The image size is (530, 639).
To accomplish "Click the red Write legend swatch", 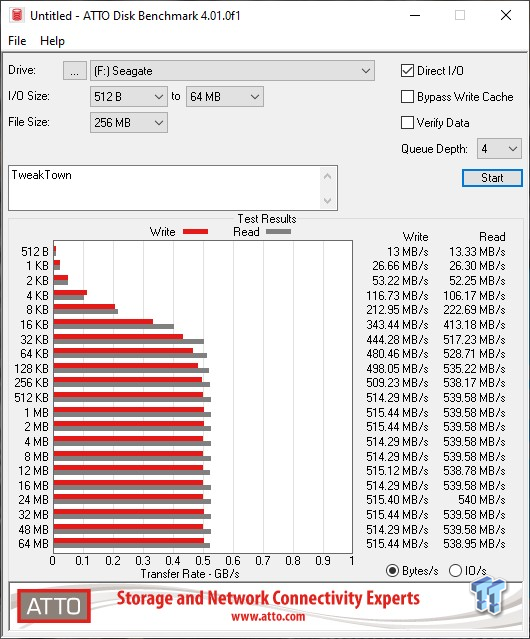I will tap(196, 231).
